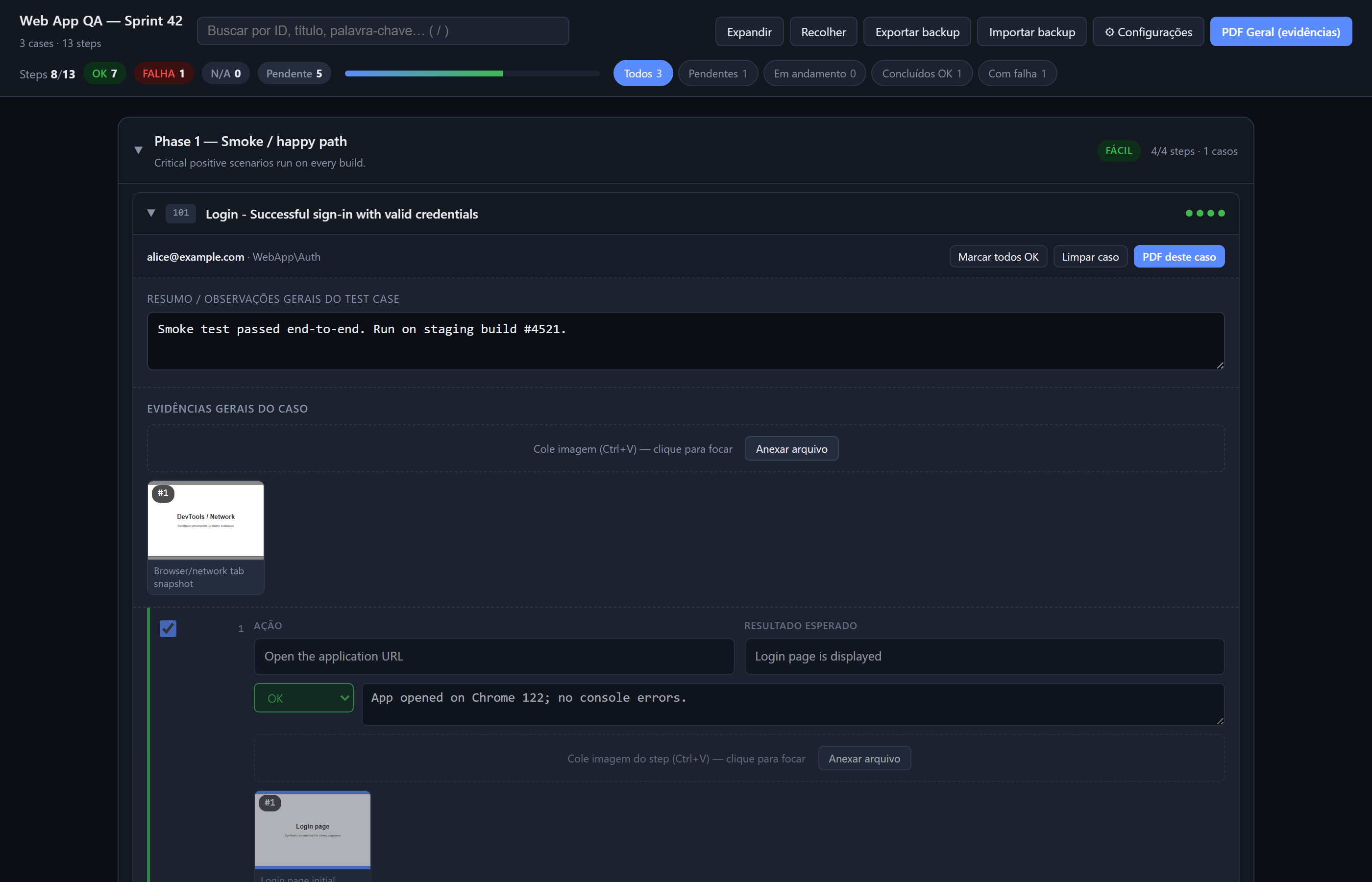
Task: Attach file to step 1 evidence
Action: click(x=864, y=759)
